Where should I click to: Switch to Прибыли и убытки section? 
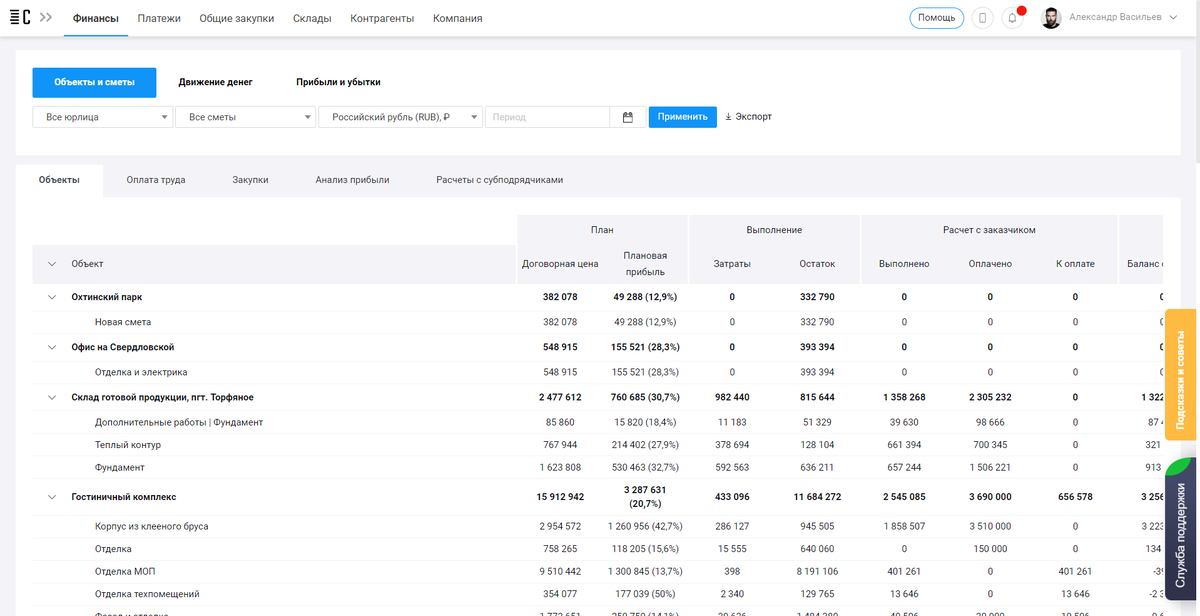tap(338, 82)
